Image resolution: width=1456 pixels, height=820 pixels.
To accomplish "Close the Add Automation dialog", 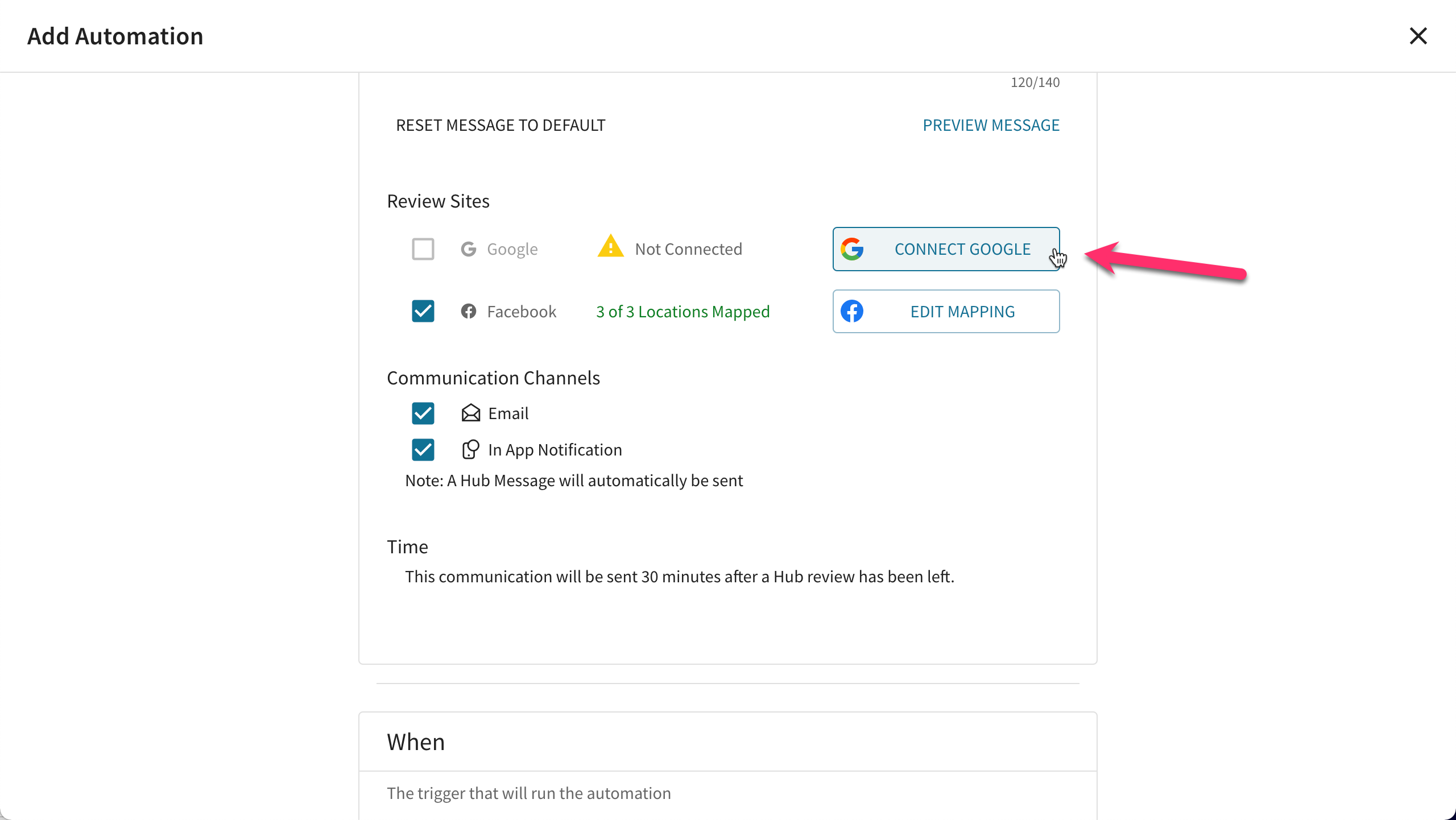I will (x=1418, y=36).
